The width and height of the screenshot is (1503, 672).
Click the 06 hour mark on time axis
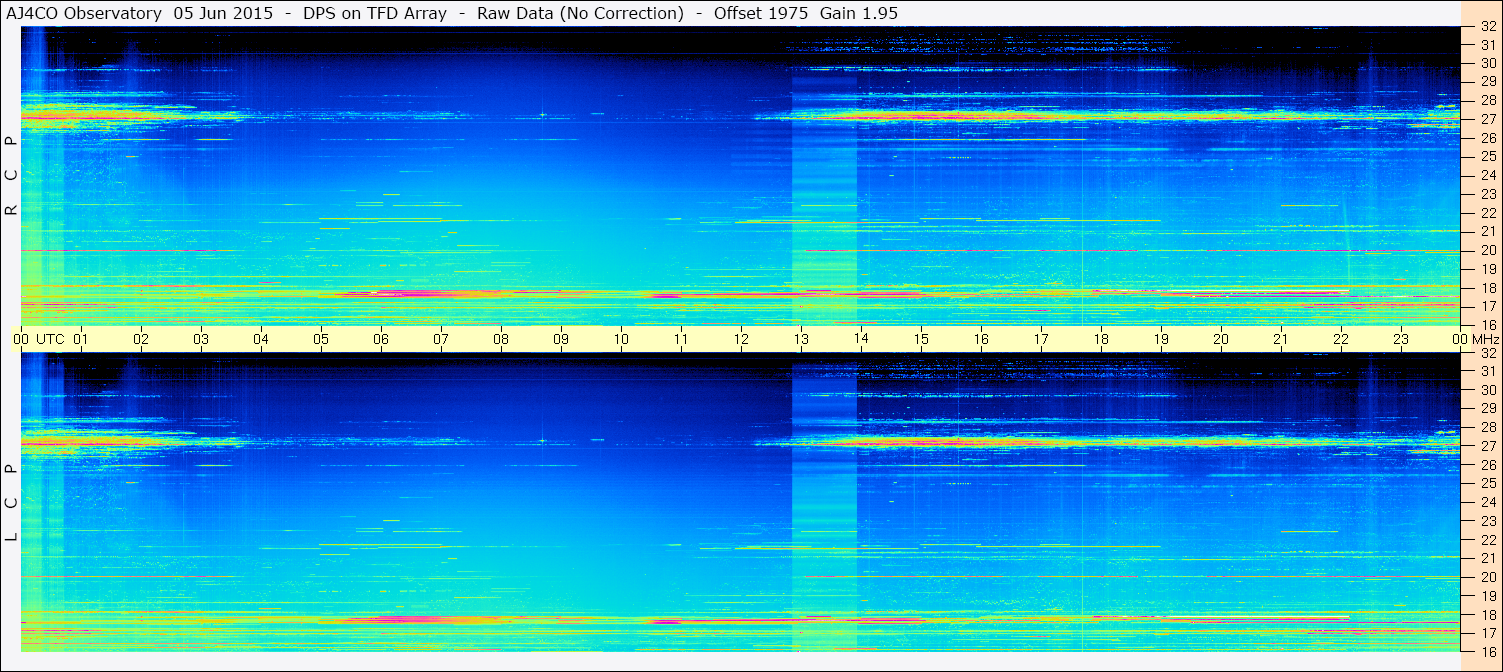[x=381, y=339]
